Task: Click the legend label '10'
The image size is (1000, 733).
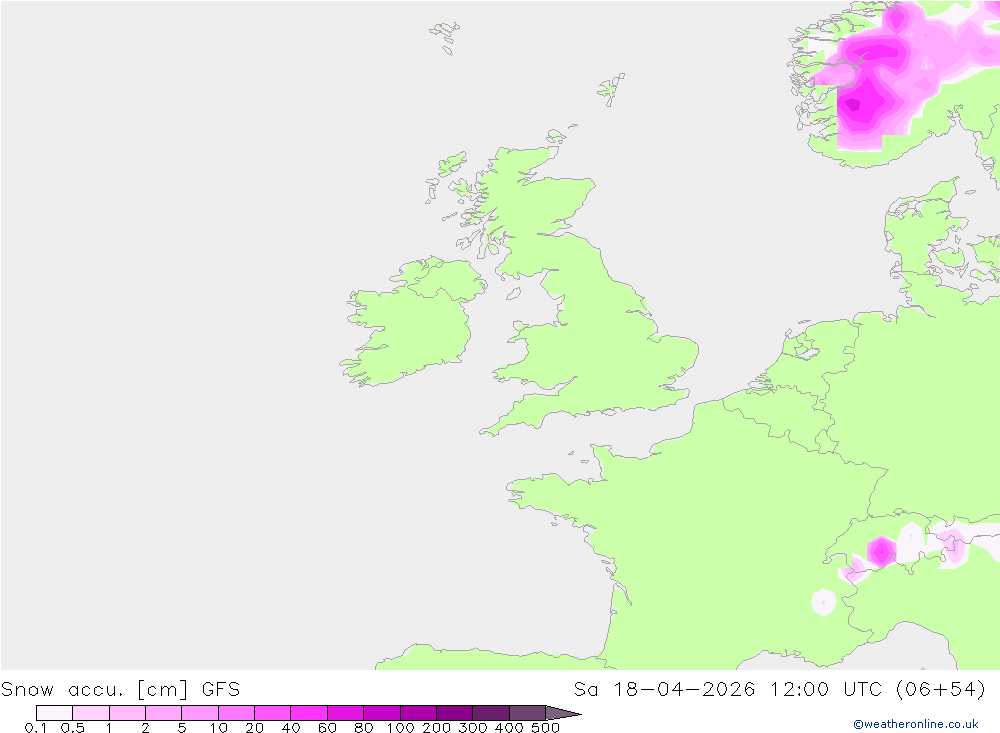Action: pos(218,727)
